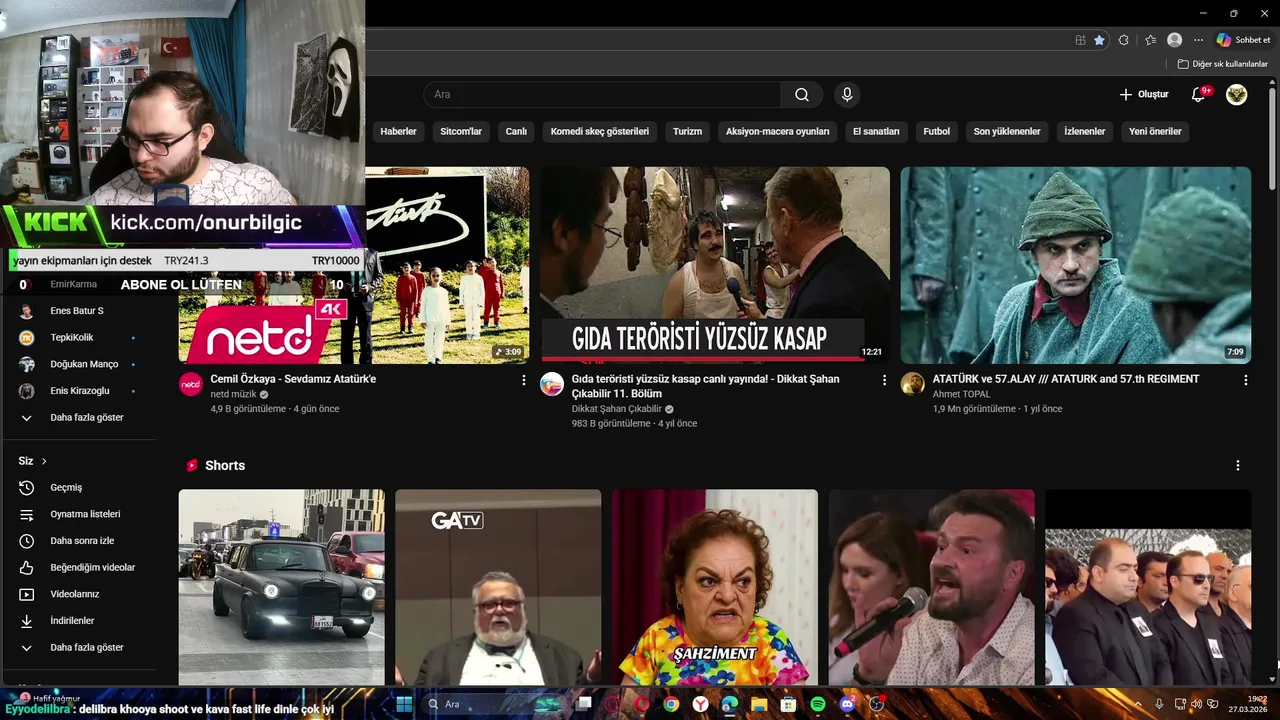Screen dimensions: 1280x720
Task: Open Beğendiğim videolar in sidebar
Action: [x=92, y=568]
